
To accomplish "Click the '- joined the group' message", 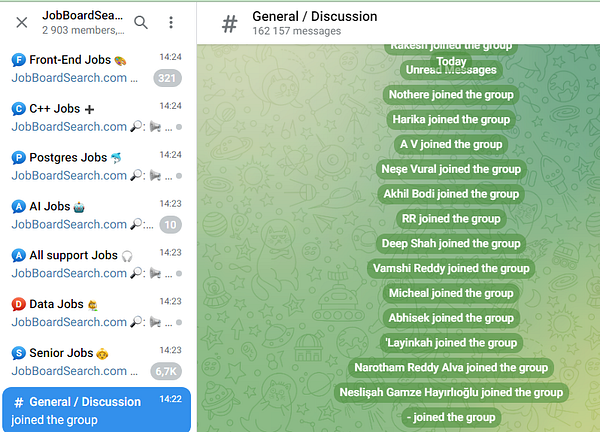I will click(451, 417).
